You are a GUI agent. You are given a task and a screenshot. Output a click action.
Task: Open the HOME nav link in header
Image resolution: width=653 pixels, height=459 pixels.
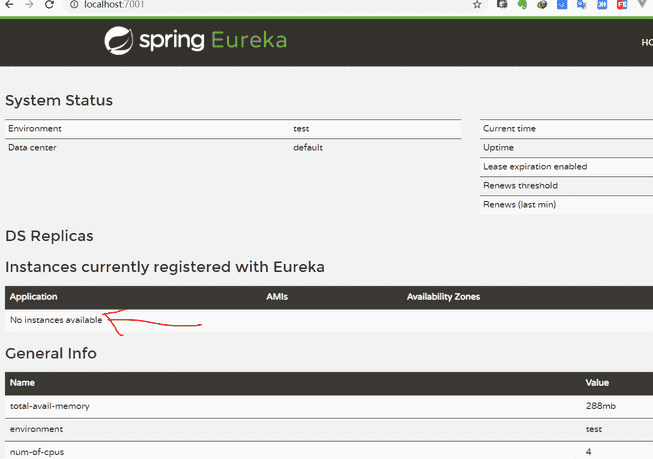click(x=647, y=42)
